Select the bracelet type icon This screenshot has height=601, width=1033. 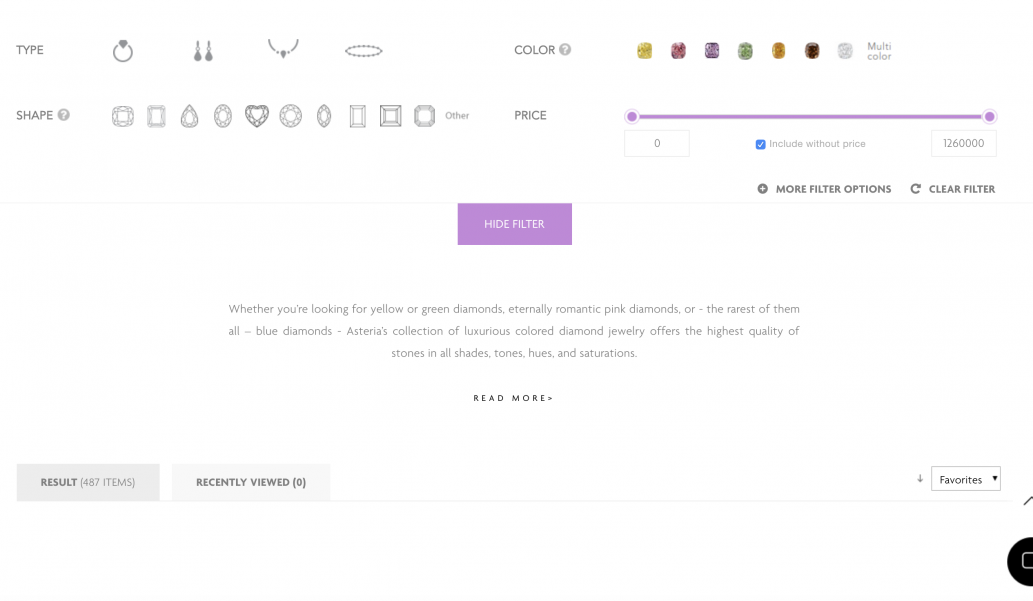[364, 51]
